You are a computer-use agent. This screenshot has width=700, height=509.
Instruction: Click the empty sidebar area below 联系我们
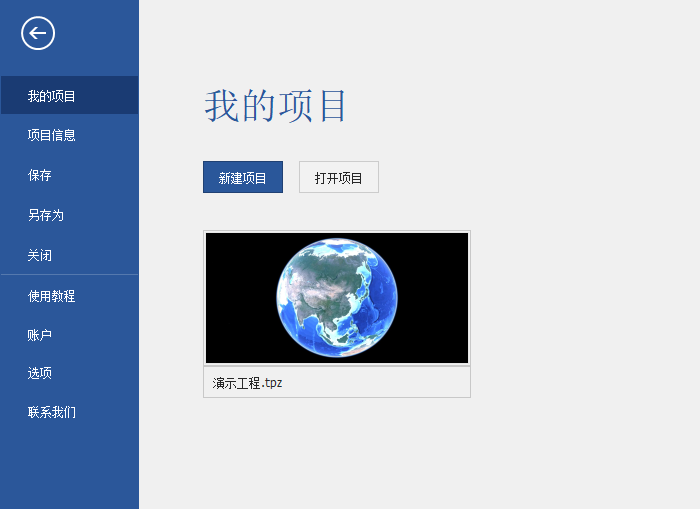pos(69,465)
